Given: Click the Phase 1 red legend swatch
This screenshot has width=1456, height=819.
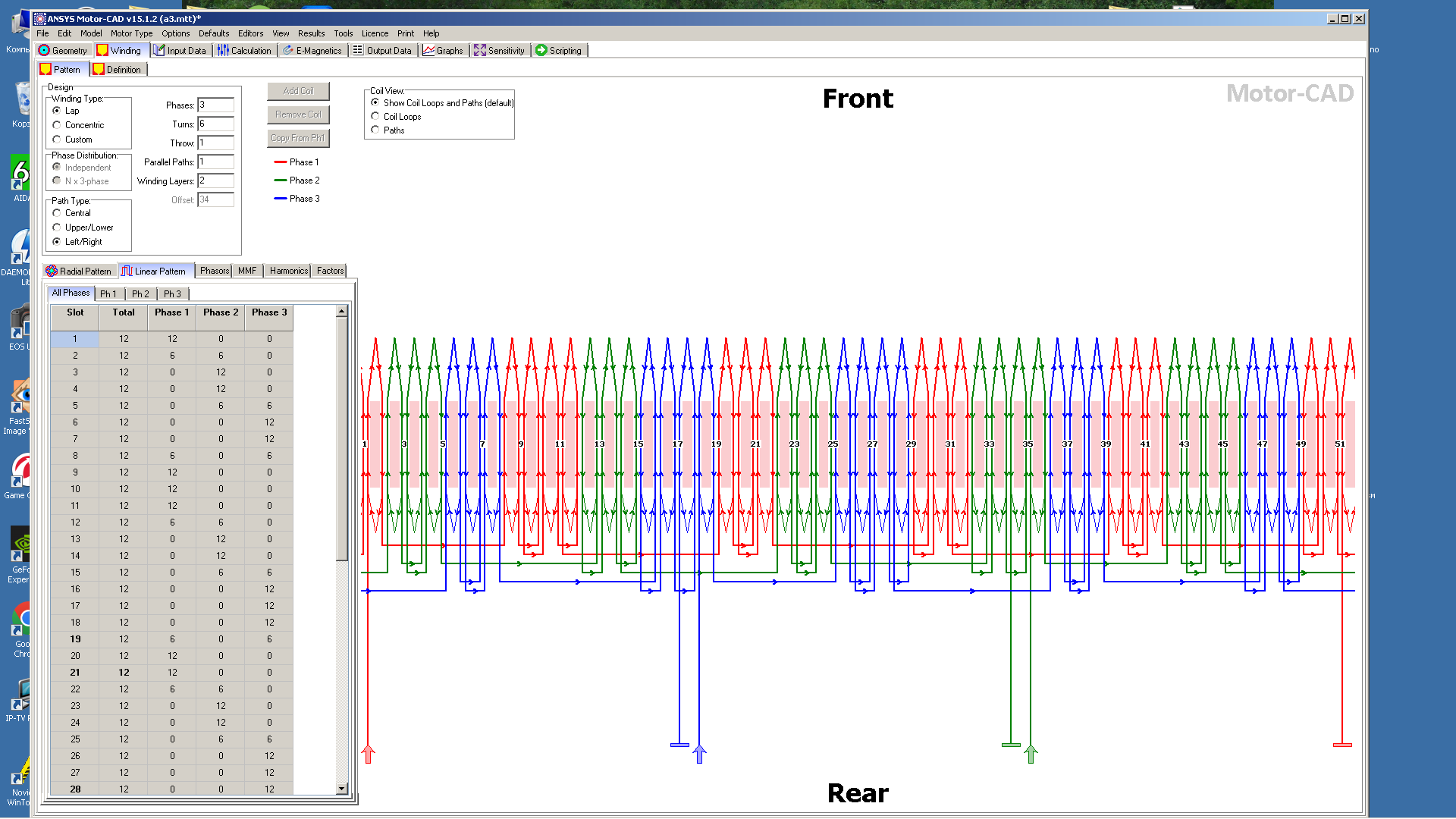Looking at the screenshot, I should [280, 162].
